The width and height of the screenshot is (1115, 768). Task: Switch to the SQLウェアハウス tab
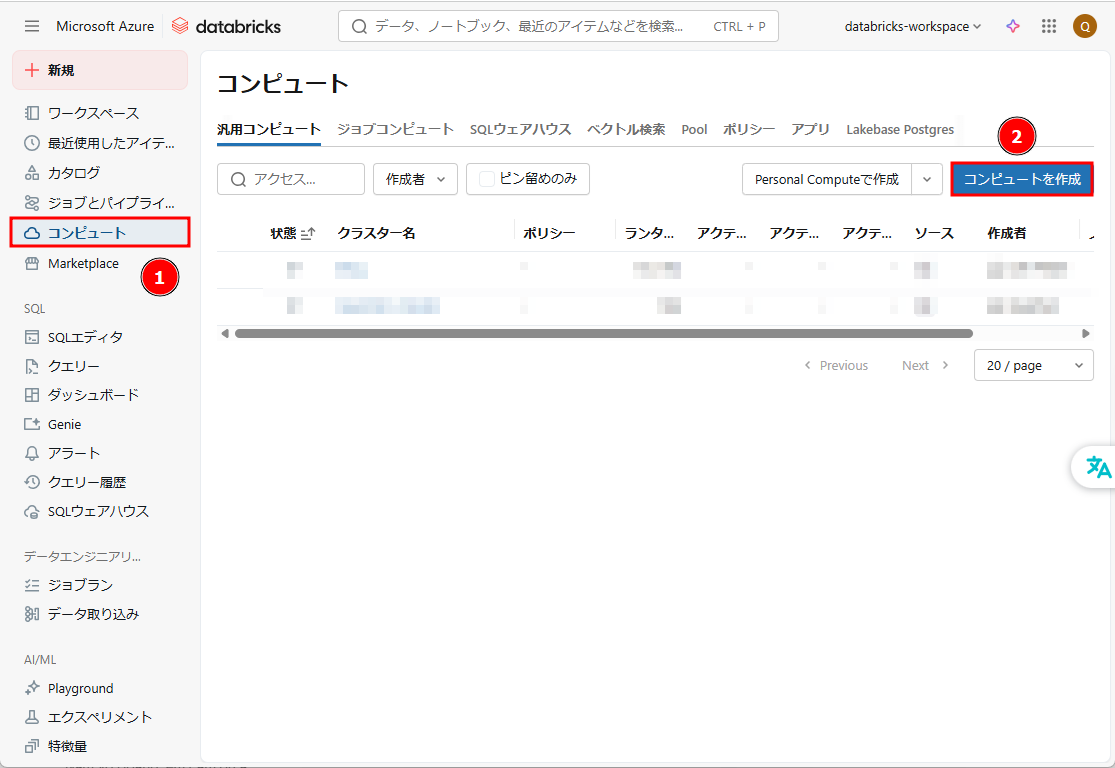click(520, 129)
